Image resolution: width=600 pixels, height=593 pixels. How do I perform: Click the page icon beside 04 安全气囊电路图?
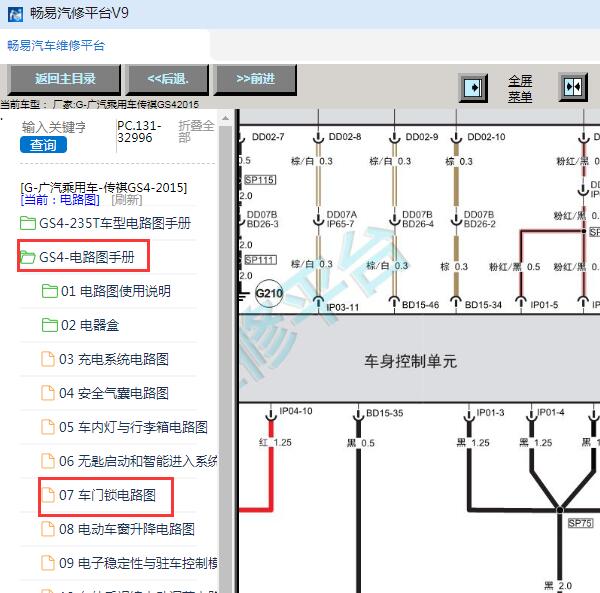48,393
